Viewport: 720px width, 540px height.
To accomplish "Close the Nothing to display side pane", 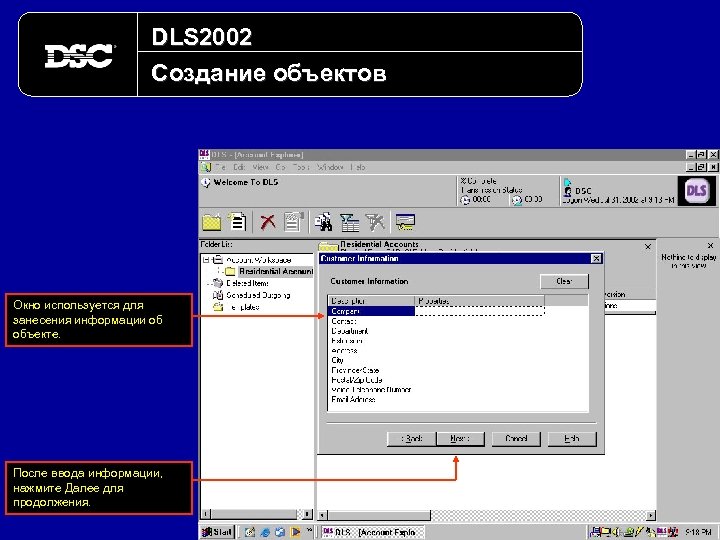I will [710, 246].
